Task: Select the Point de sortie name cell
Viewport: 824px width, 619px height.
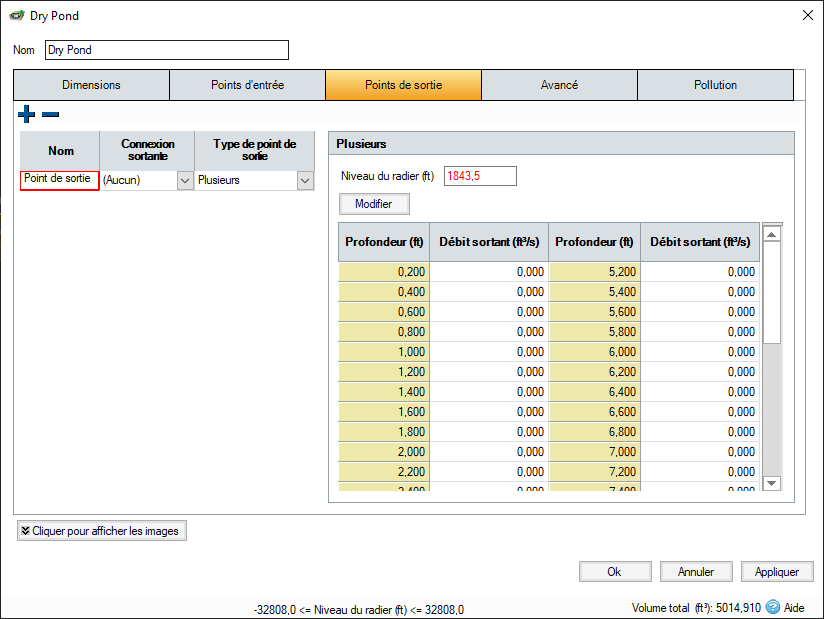Action: pos(59,180)
